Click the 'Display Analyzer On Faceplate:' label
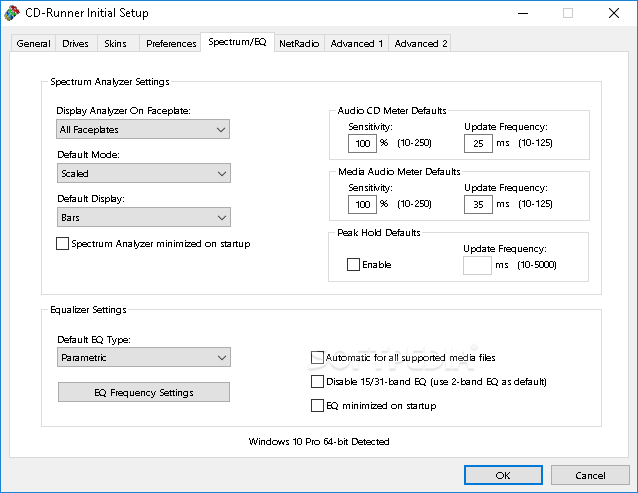 coord(123,111)
